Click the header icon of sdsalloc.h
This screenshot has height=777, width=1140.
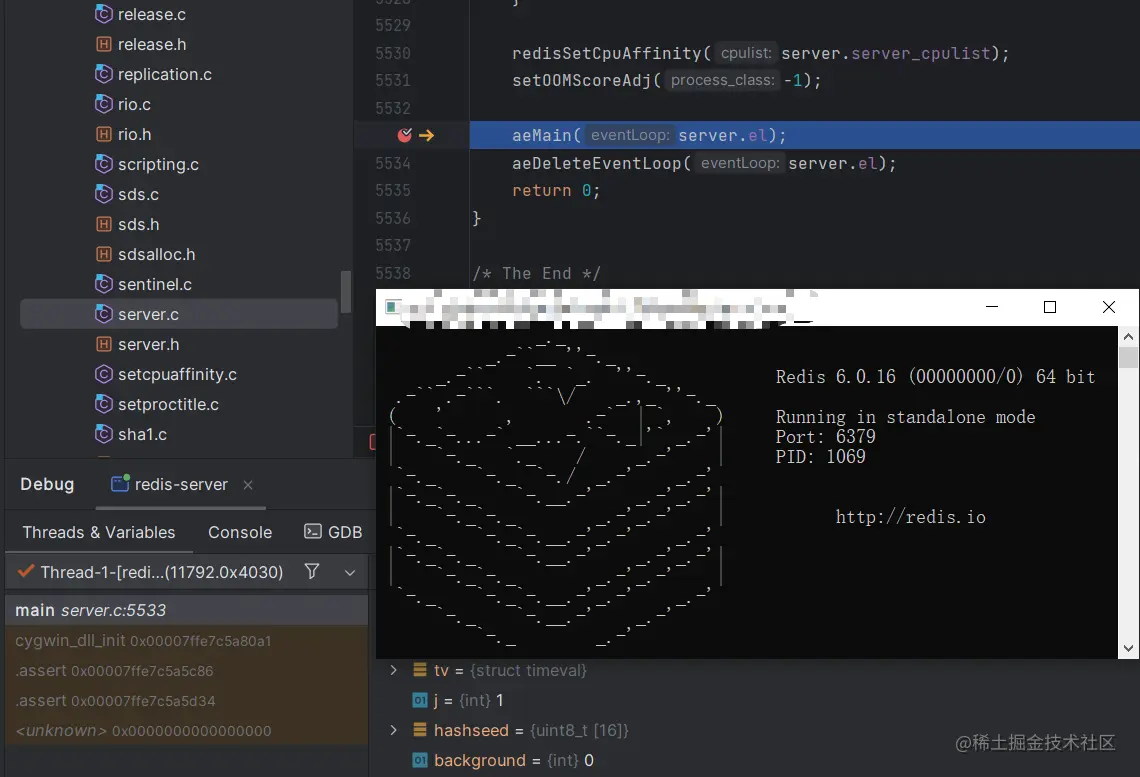click(104, 254)
